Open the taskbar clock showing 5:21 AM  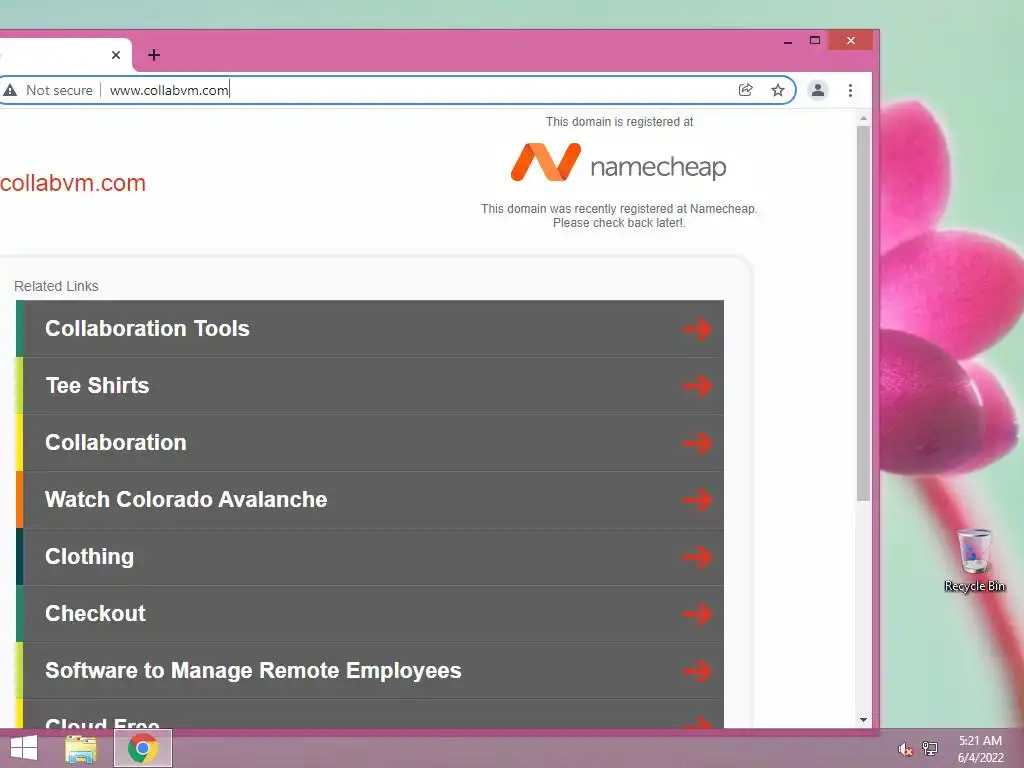pyautogui.click(x=980, y=749)
